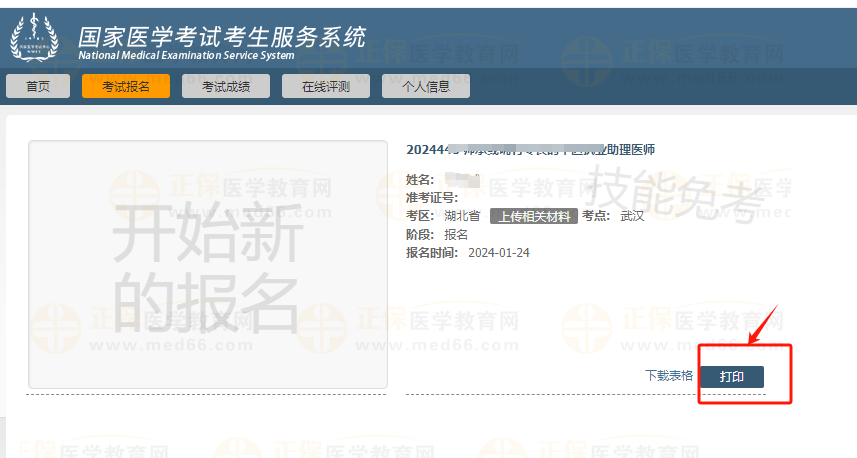
Task: Click the 姓名 field label
Action: pos(420,180)
